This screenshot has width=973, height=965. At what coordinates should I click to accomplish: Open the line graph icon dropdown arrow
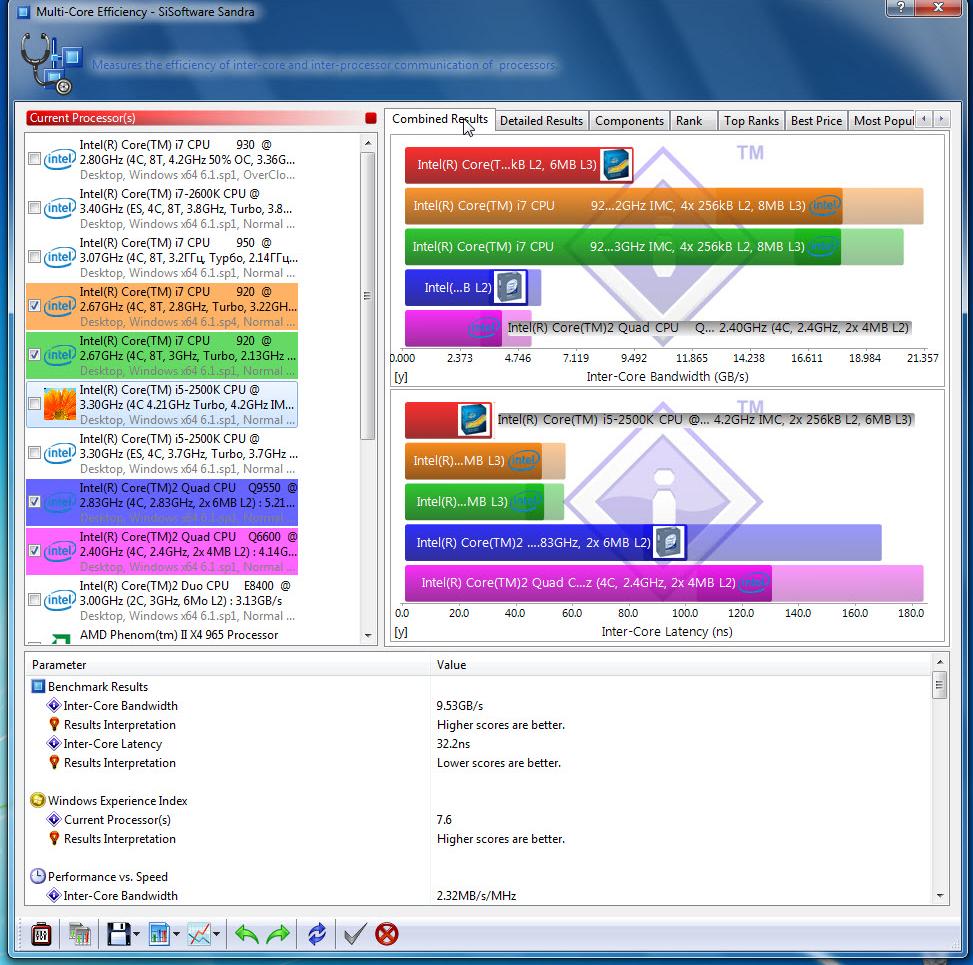(x=216, y=935)
